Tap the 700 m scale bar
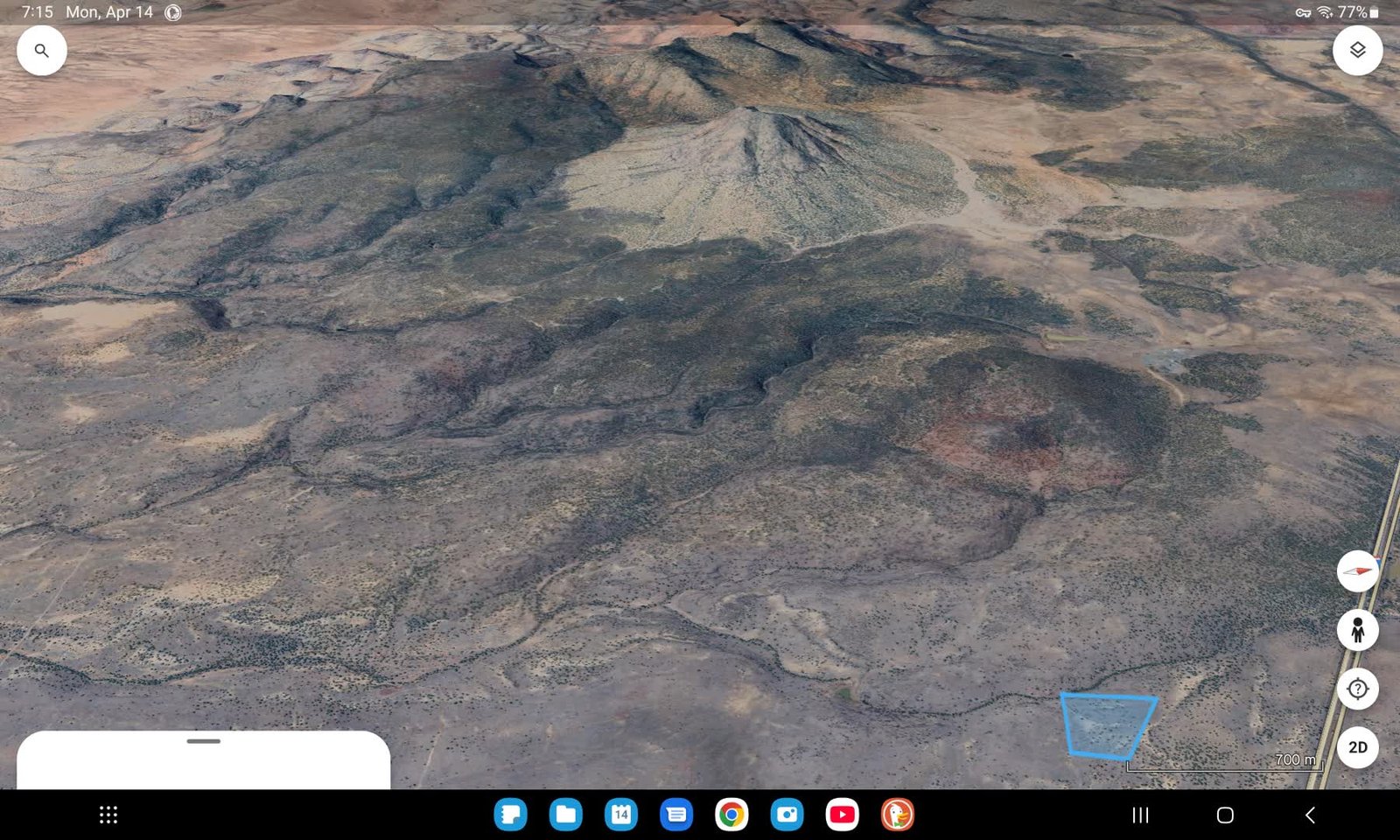This screenshot has height=840, width=1400. tap(1225, 765)
